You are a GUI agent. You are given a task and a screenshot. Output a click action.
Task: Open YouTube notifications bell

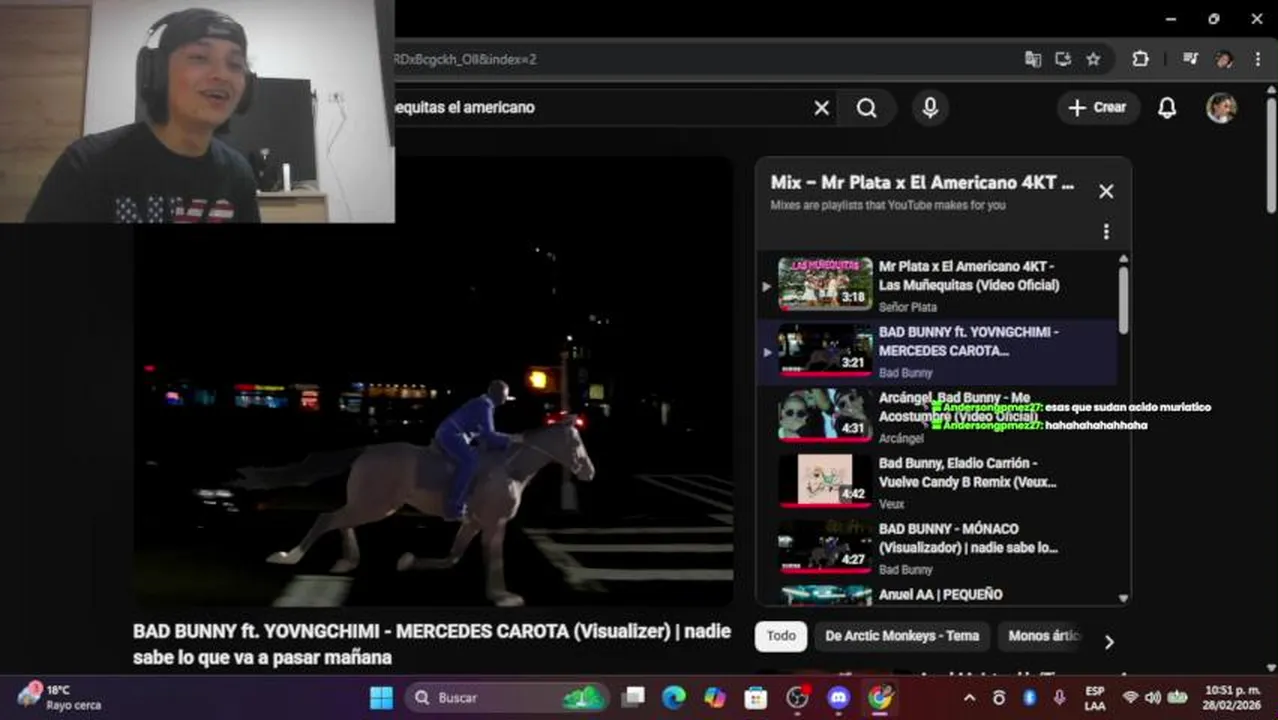click(x=1166, y=107)
